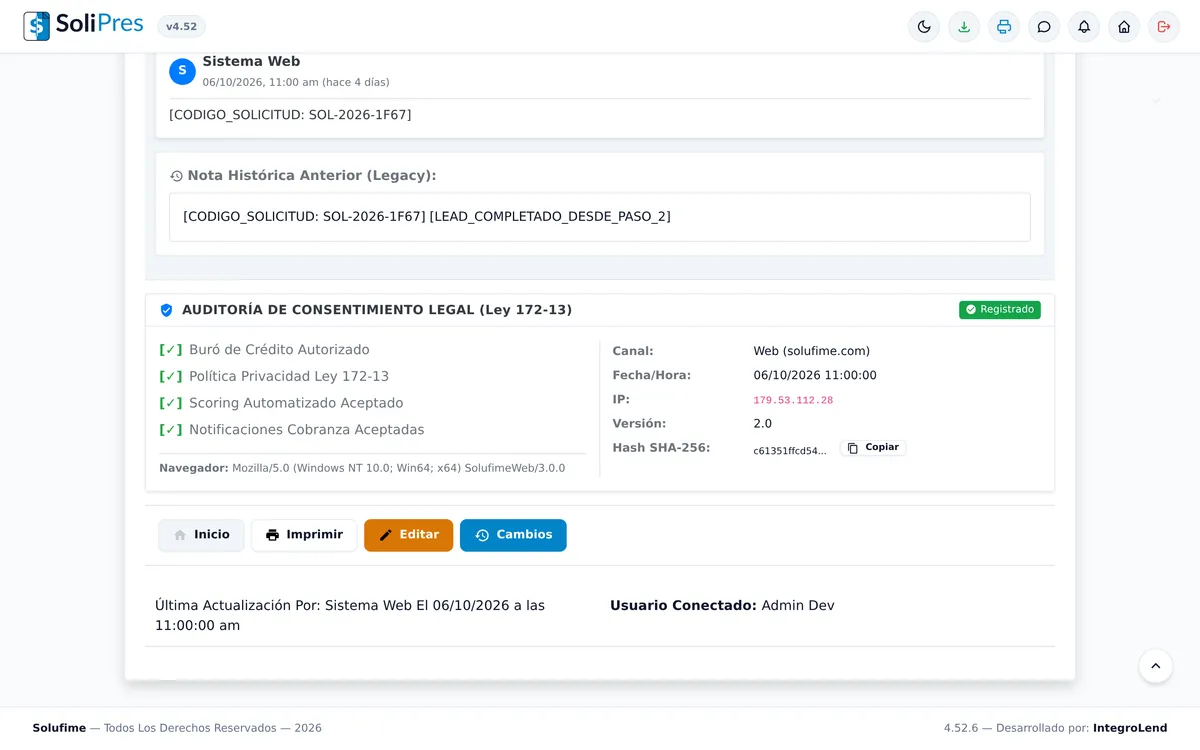1200x750 pixels.
Task: Click the download icon in header
Action: tap(964, 27)
